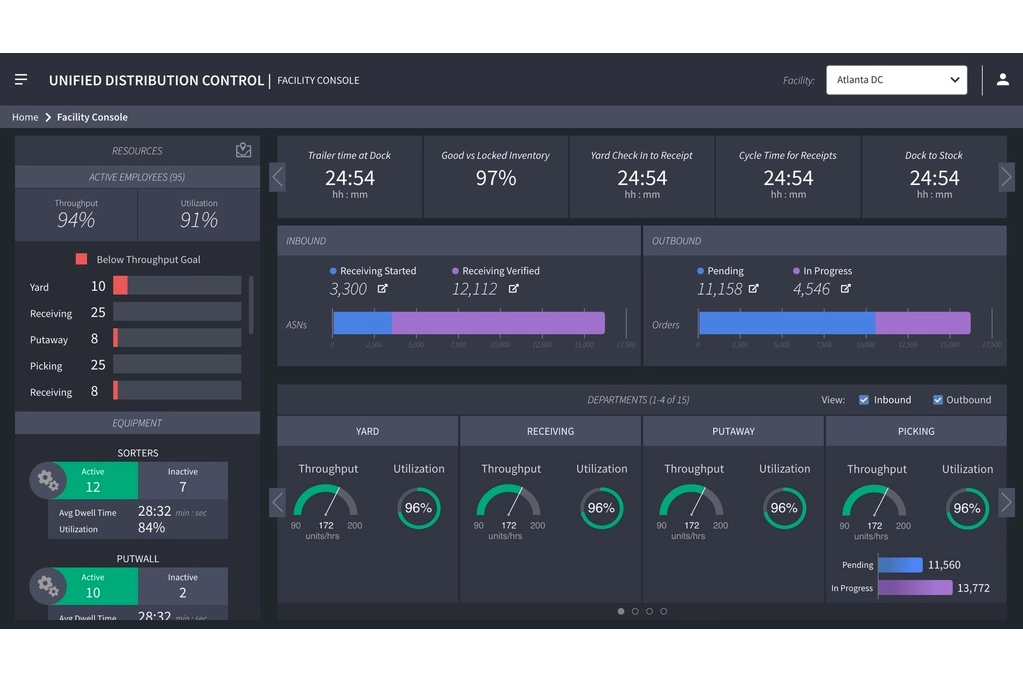Jump to second departments pagination dot

[x=635, y=612]
